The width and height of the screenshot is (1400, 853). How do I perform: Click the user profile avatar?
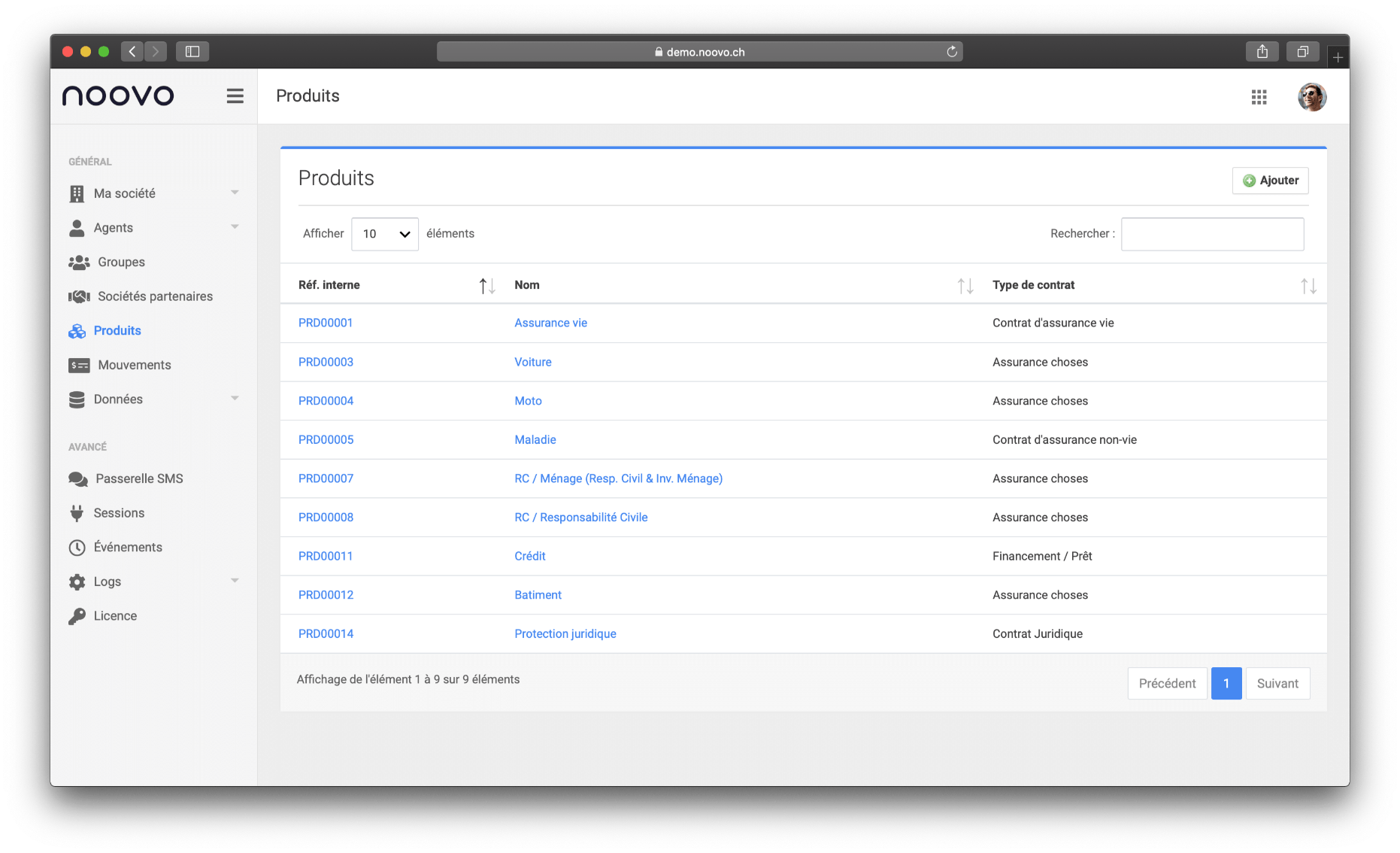1311,97
